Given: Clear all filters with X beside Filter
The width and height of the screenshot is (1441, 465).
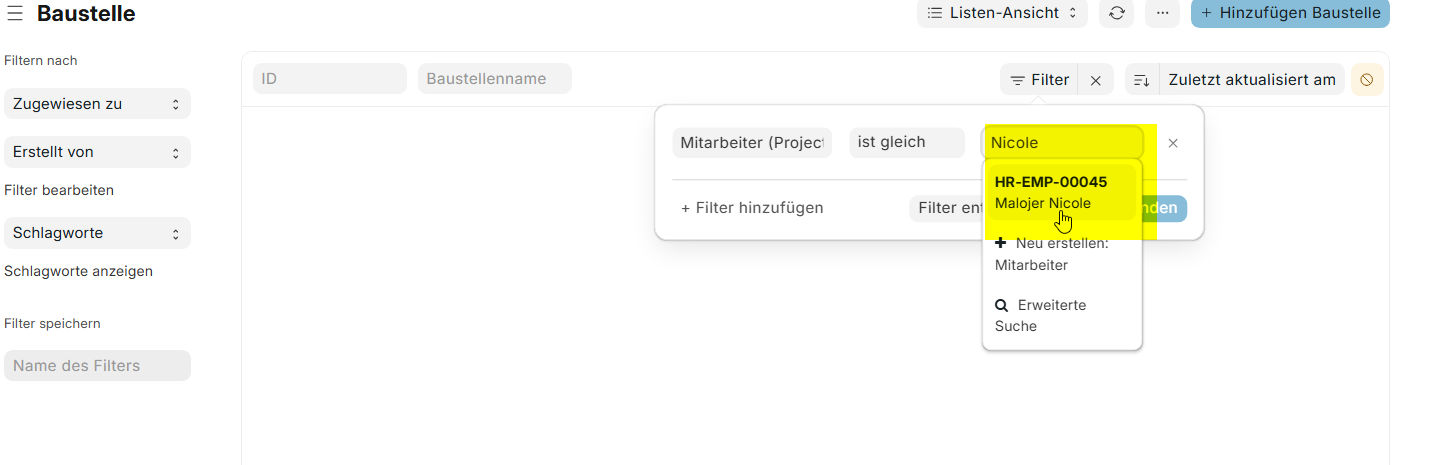Looking at the screenshot, I should [x=1095, y=80].
